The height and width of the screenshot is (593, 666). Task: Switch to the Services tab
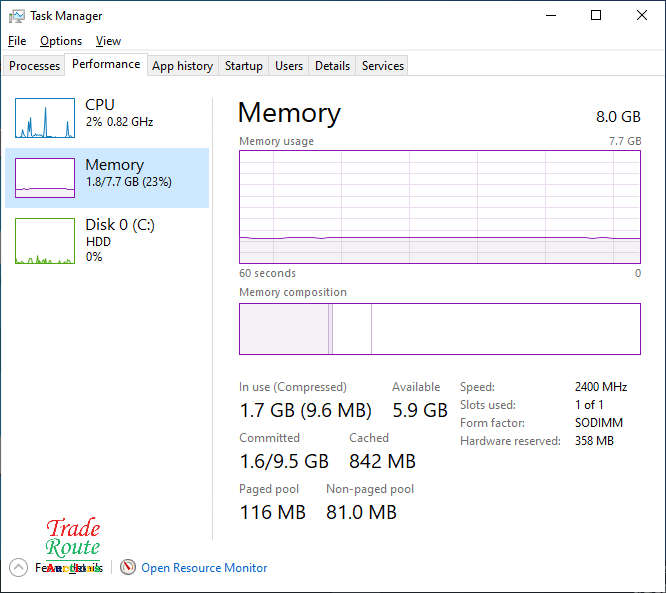point(383,66)
